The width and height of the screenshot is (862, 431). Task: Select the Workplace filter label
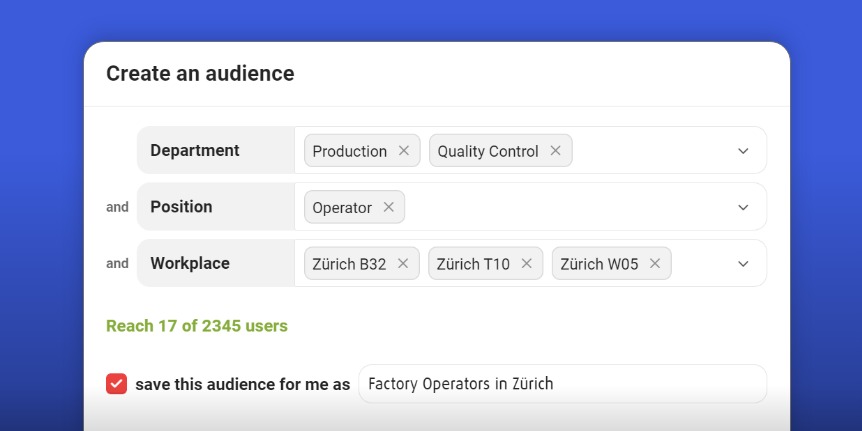point(190,263)
